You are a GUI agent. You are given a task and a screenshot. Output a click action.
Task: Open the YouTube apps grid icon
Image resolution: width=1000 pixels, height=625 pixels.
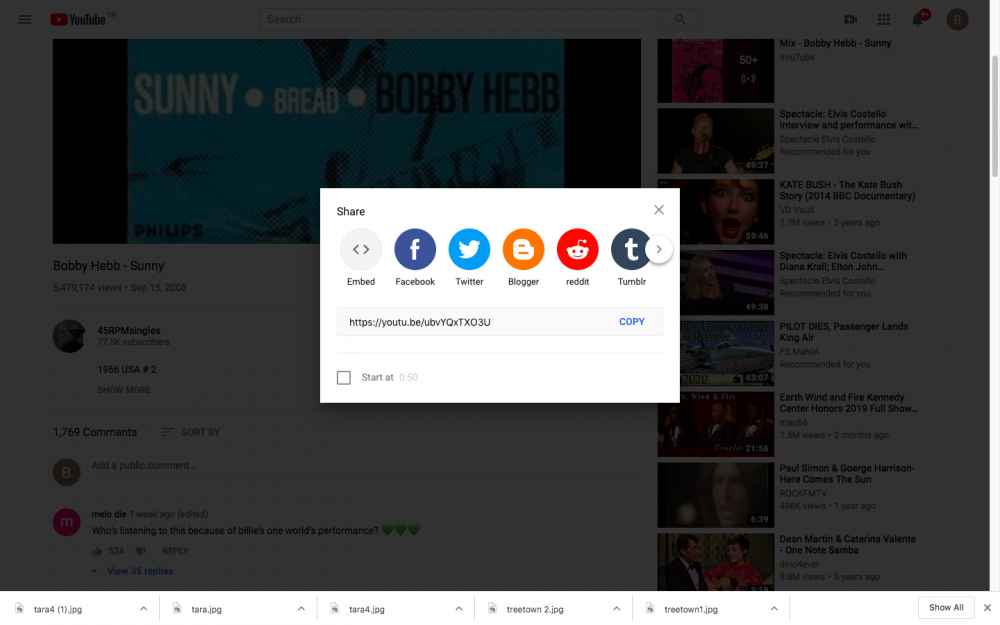[884, 19]
